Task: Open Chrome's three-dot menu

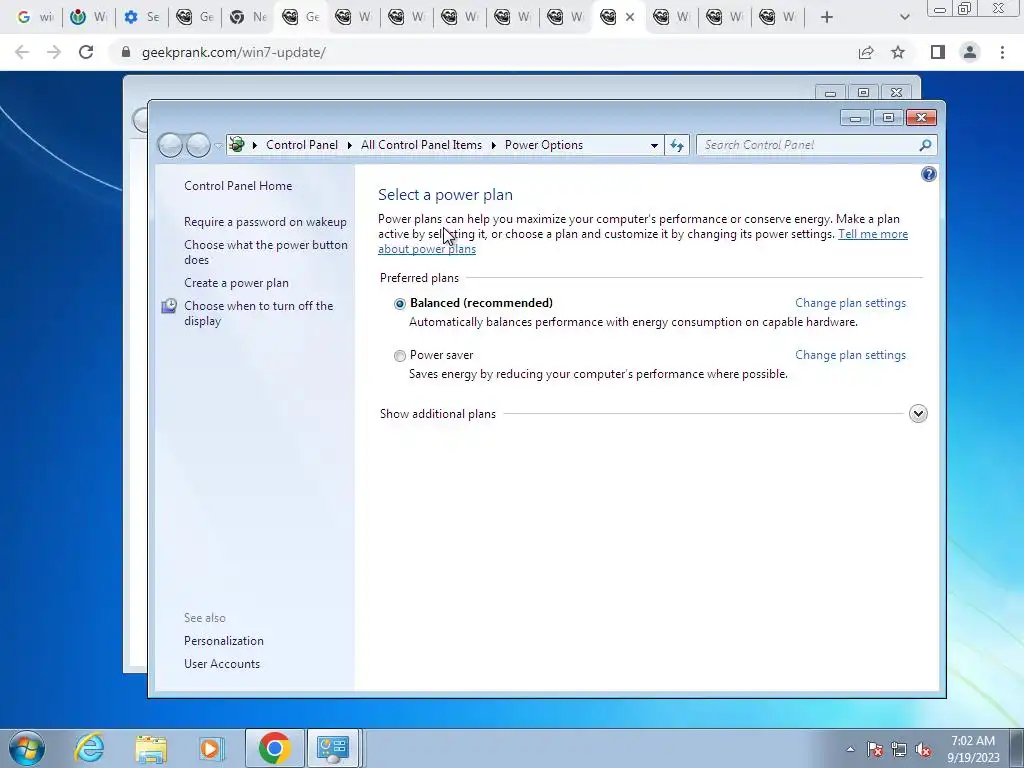Action: 1002,52
